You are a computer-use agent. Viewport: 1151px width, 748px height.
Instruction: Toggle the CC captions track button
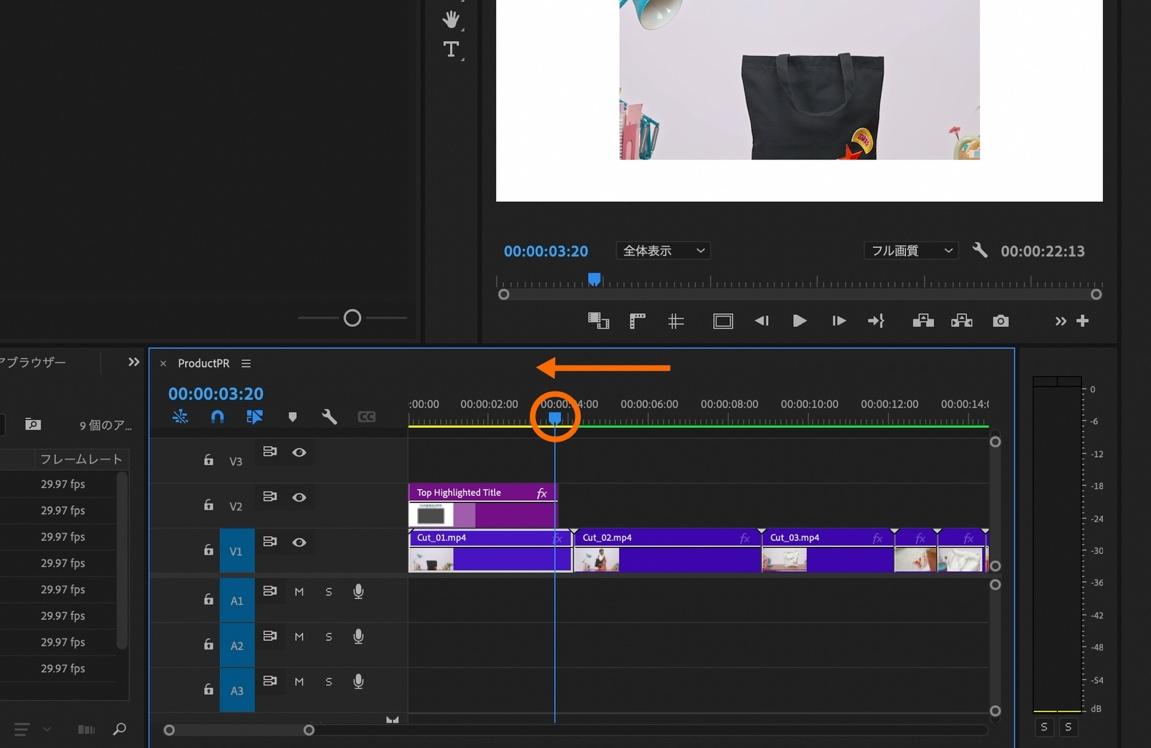(x=366, y=417)
